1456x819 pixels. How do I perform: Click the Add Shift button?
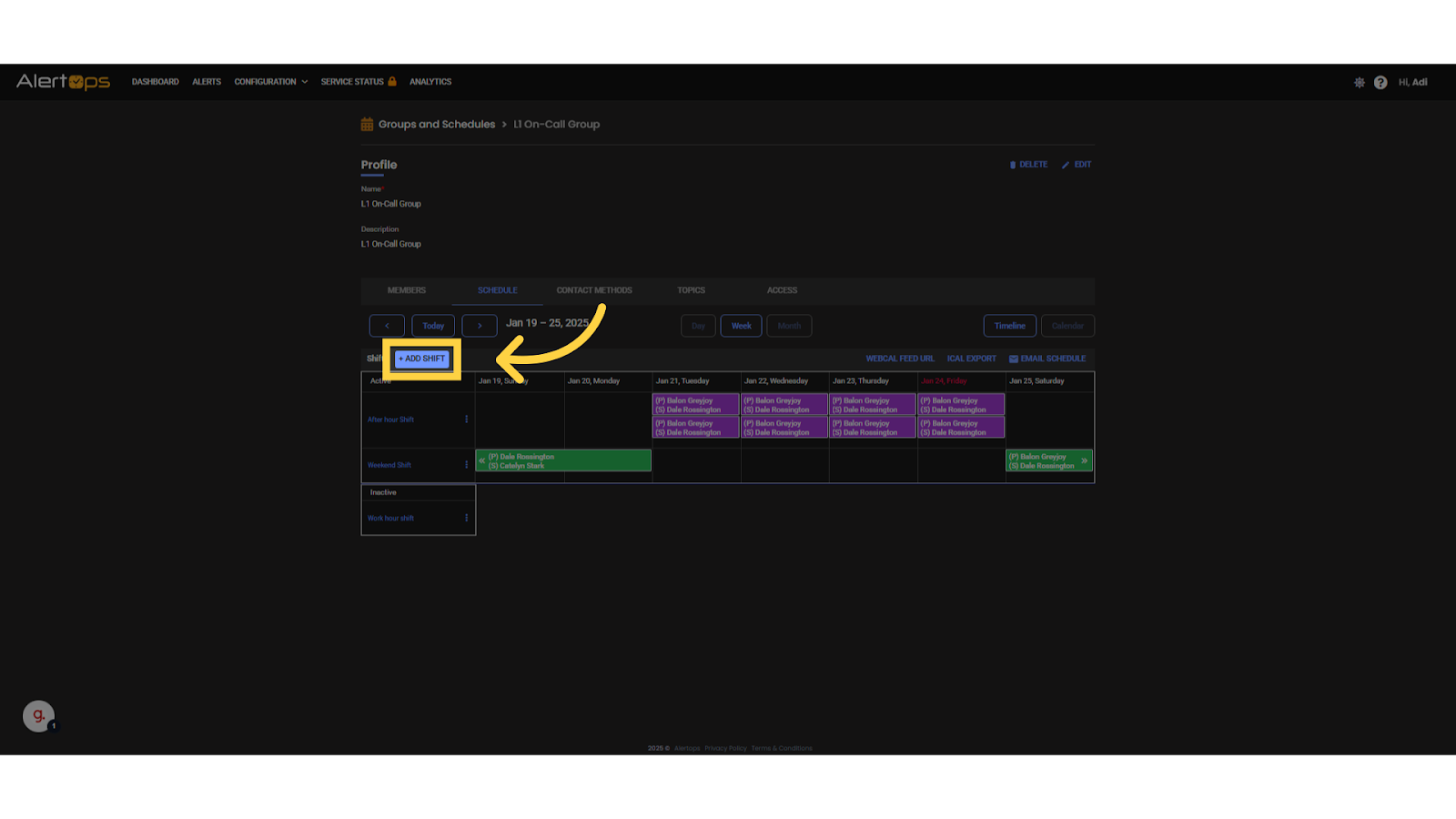click(x=422, y=359)
